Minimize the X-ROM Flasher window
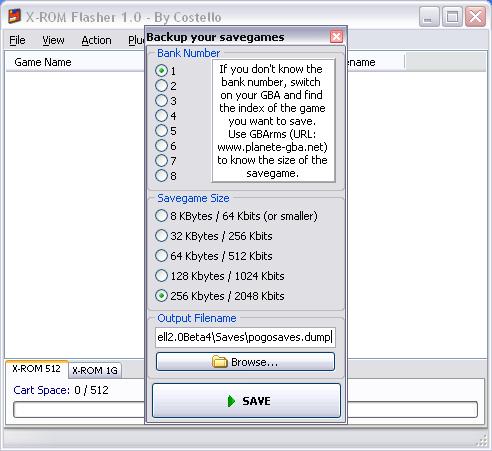This screenshot has height=451, width=492. click(428, 17)
